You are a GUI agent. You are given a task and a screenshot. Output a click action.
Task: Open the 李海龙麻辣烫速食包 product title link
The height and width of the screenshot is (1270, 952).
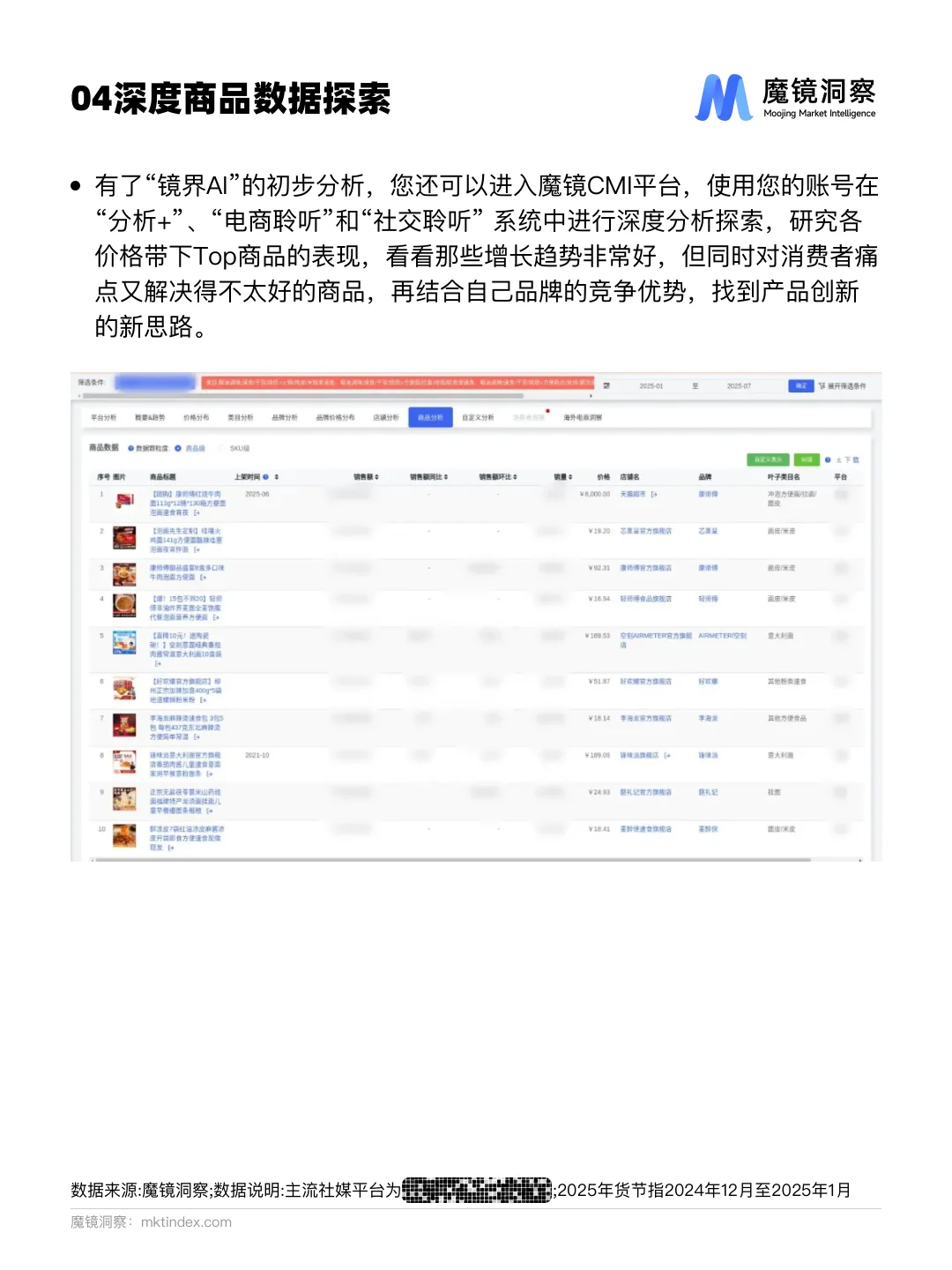tap(186, 727)
